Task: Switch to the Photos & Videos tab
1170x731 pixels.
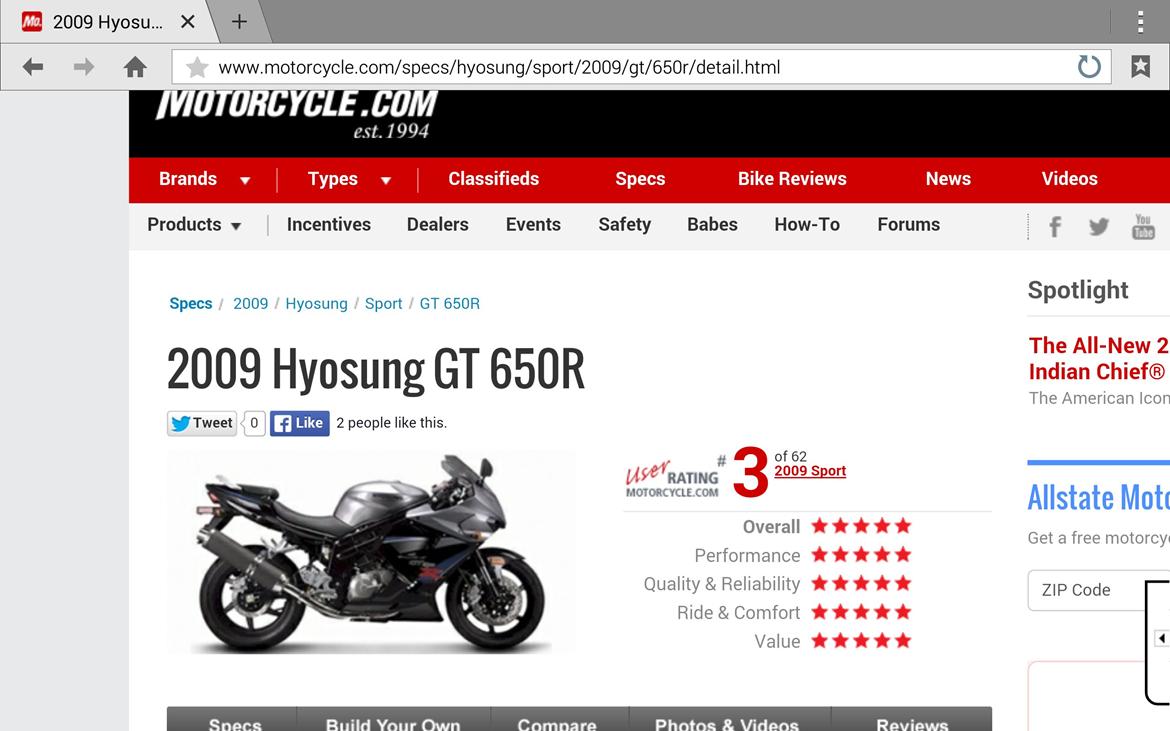Action: coord(727,723)
